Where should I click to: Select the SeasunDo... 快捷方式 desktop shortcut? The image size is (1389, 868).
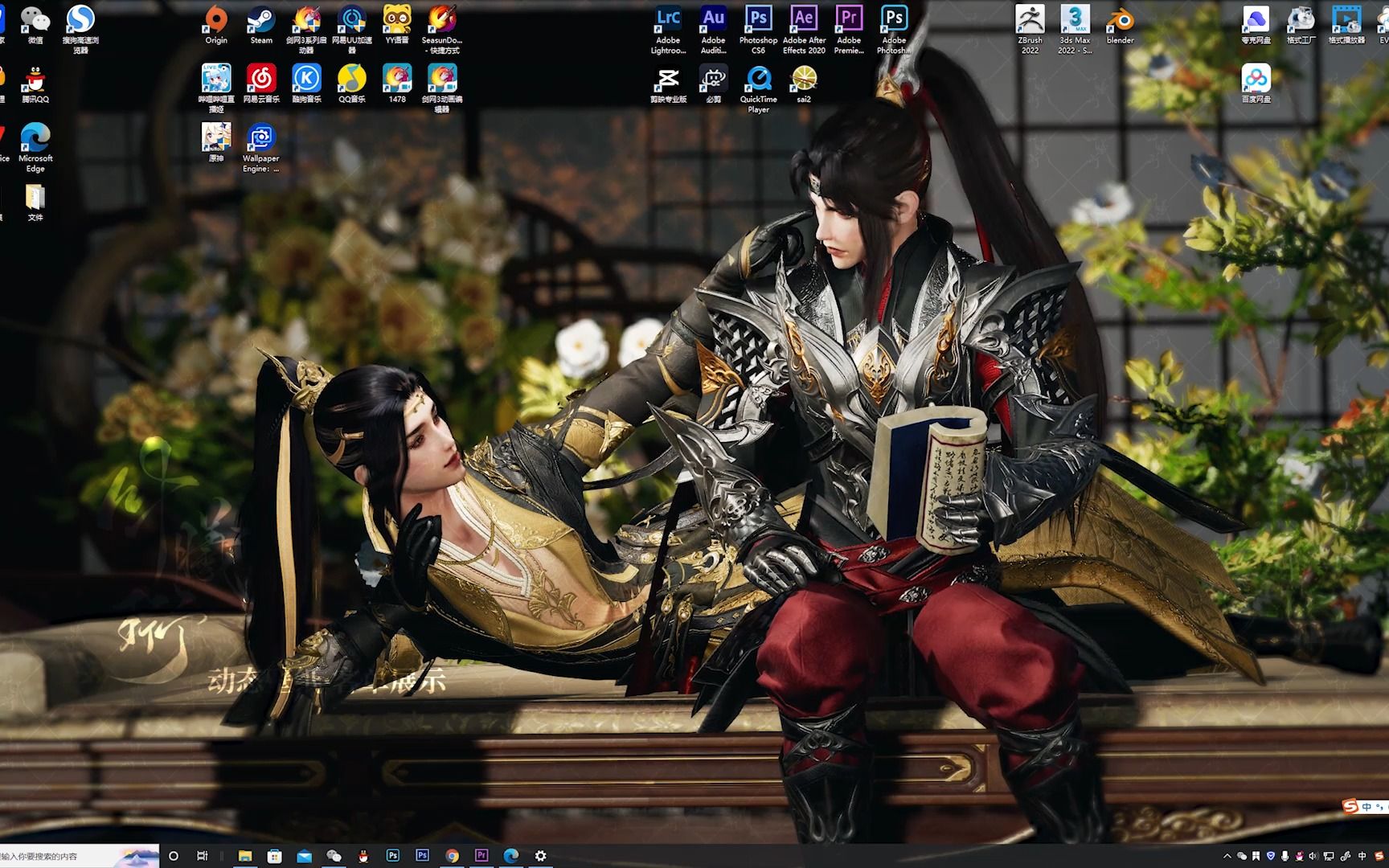(442, 29)
